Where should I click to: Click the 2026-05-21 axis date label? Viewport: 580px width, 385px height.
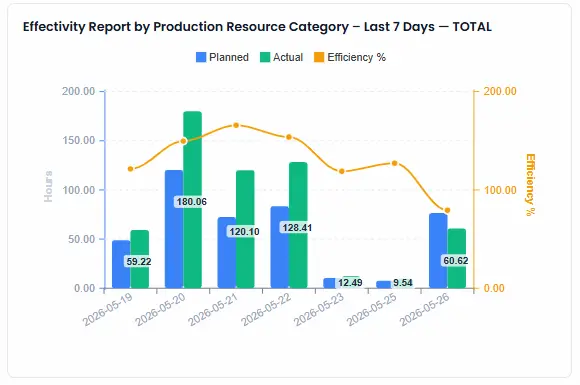pyautogui.click(x=213, y=310)
